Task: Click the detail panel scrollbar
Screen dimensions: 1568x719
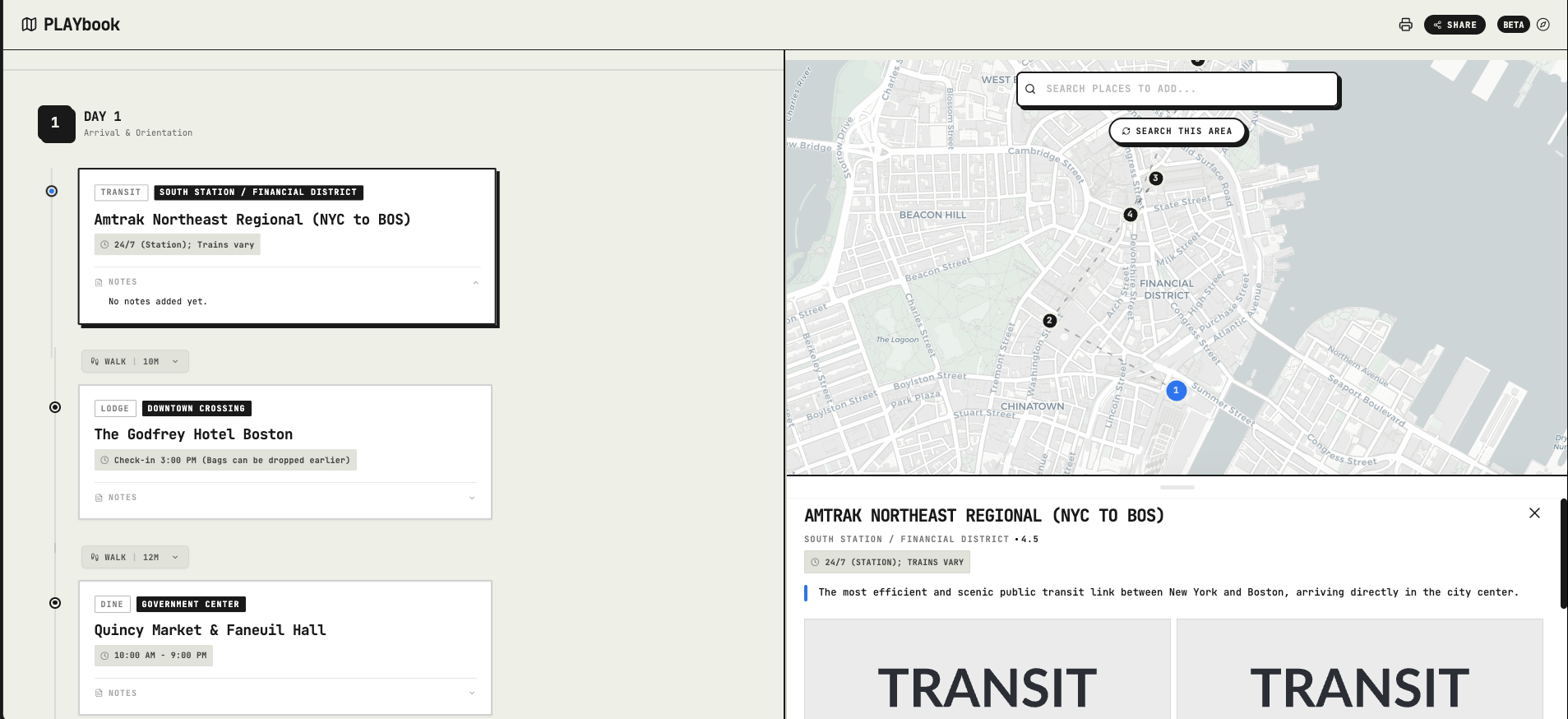Action: [1563, 554]
